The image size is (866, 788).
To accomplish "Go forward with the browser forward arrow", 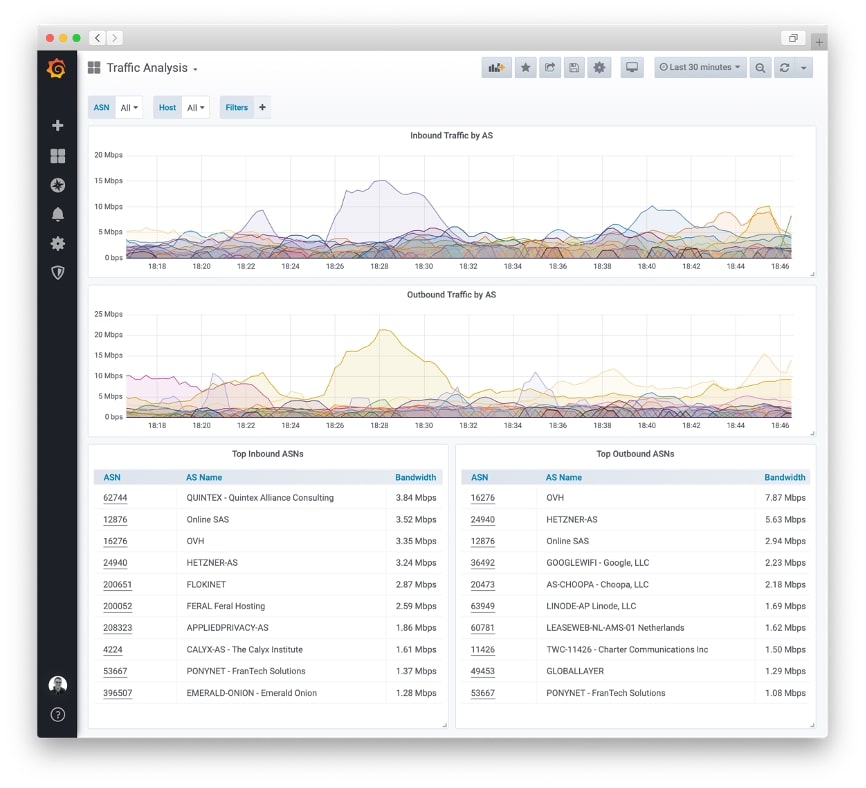I will pos(114,38).
